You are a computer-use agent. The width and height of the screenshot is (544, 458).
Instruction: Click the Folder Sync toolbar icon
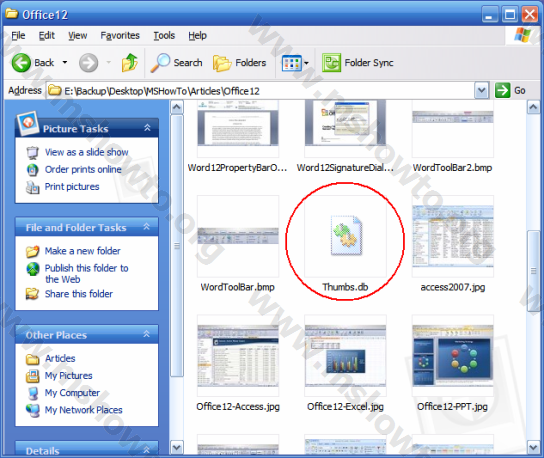click(x=331, y=63)
